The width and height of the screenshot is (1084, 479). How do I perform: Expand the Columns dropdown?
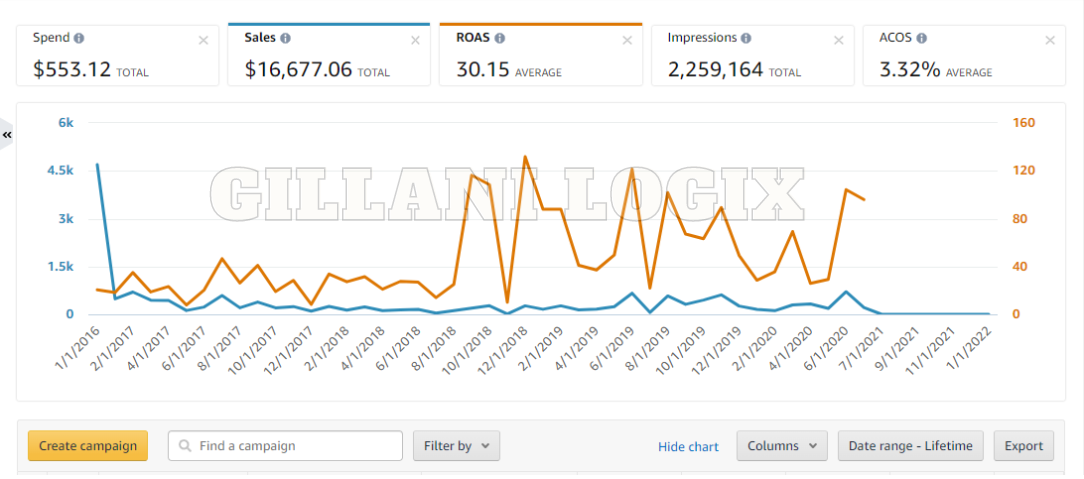point(782,446)
